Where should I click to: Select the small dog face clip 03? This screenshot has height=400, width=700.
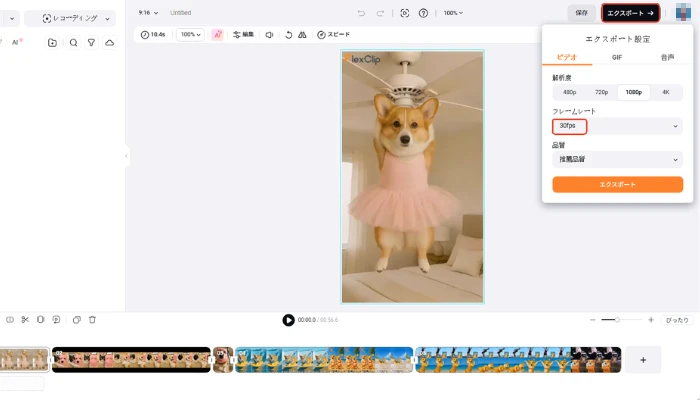click(x=223, y=360)
